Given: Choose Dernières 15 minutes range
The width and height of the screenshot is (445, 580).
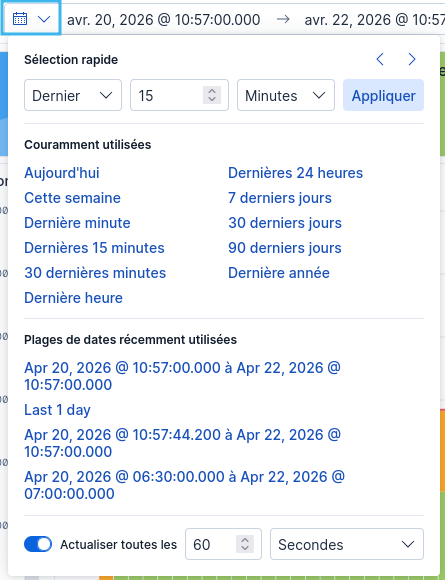Looking at the screenshot, I should [x=94, y=248].
